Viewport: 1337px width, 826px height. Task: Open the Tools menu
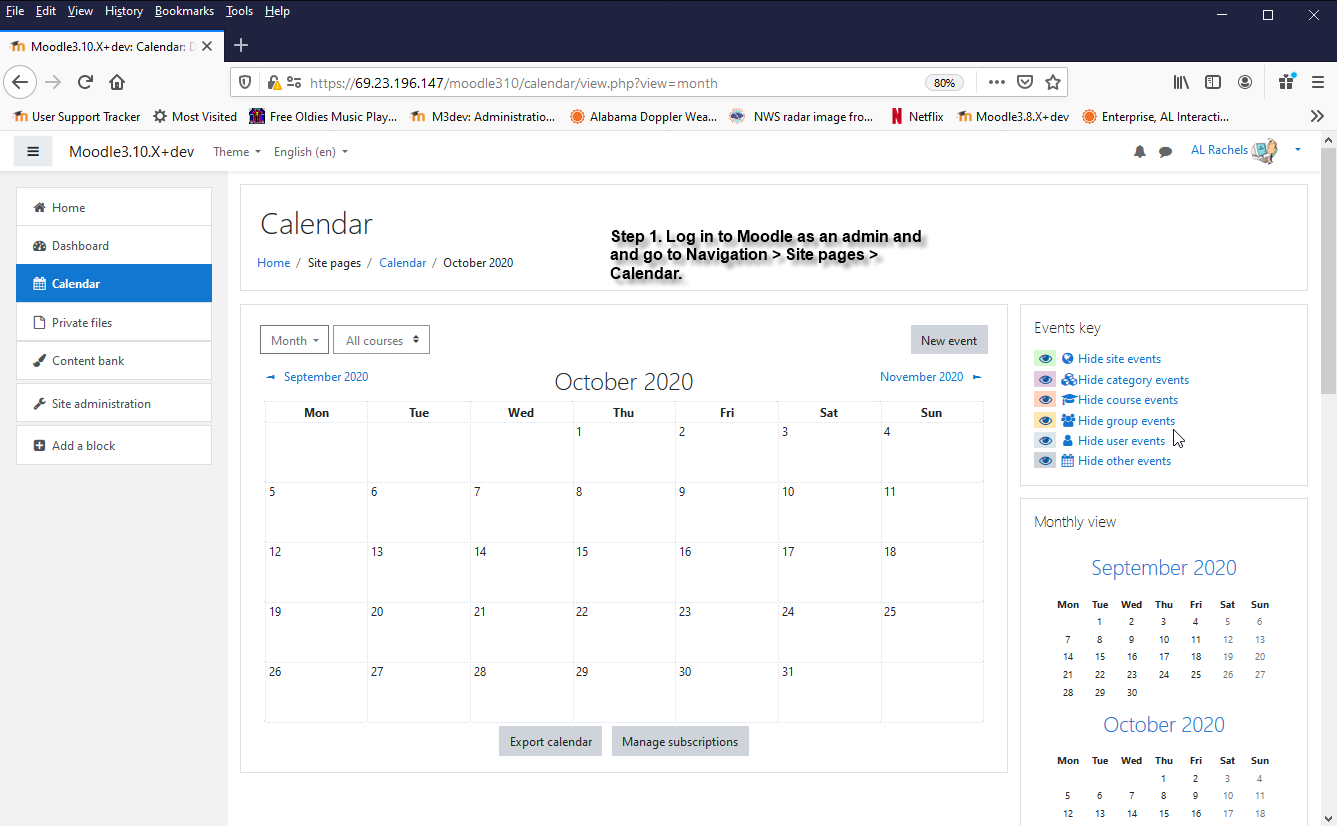[x=239, y=11]
